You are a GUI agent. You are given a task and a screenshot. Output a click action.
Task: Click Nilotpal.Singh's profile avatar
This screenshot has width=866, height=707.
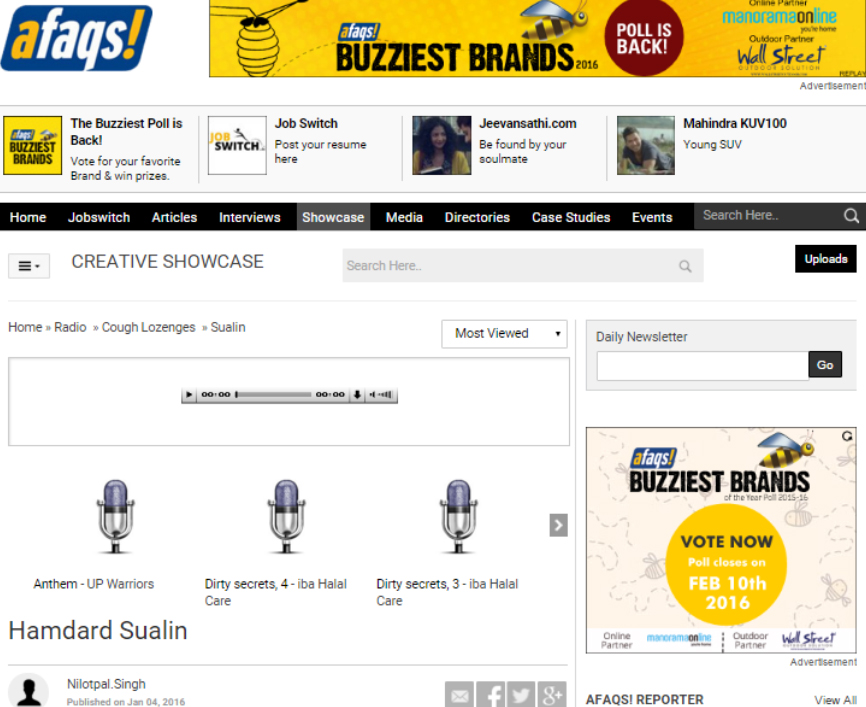tap(29, 690)
